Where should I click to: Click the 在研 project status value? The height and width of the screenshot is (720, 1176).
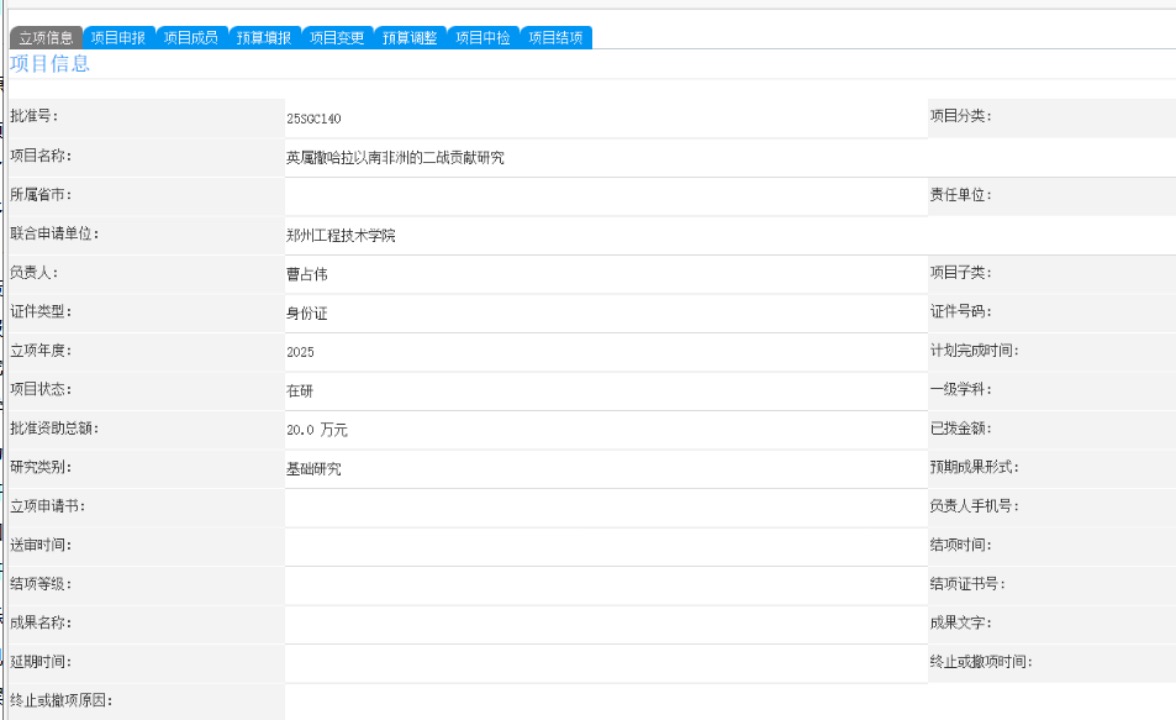click(300, 391)
